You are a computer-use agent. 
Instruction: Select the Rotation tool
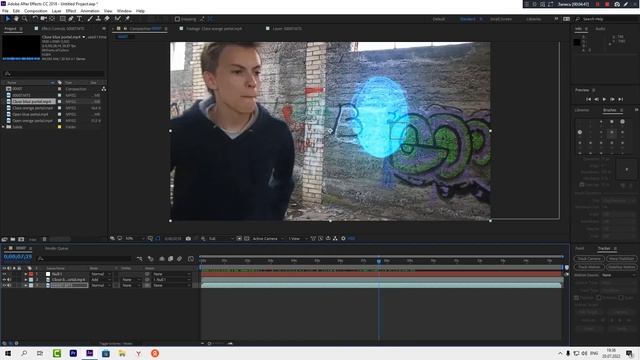coord(35,19)
